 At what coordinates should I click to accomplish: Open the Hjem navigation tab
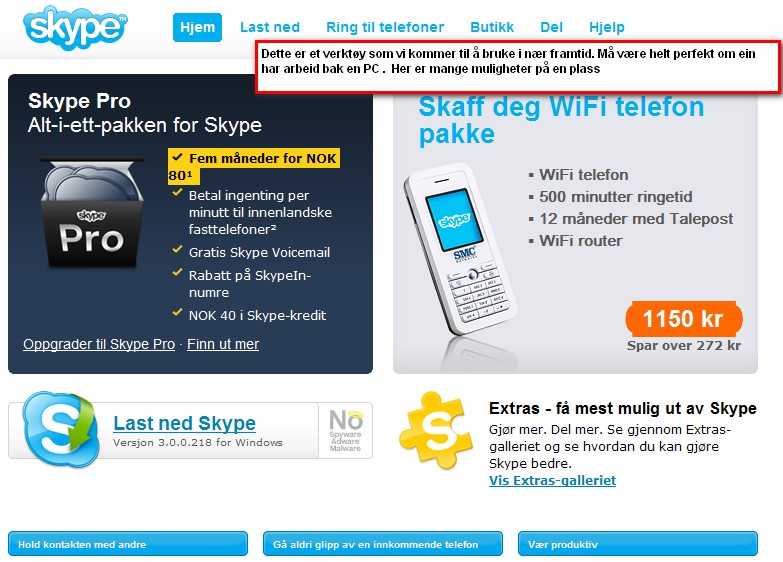click(x=197, y=27)
